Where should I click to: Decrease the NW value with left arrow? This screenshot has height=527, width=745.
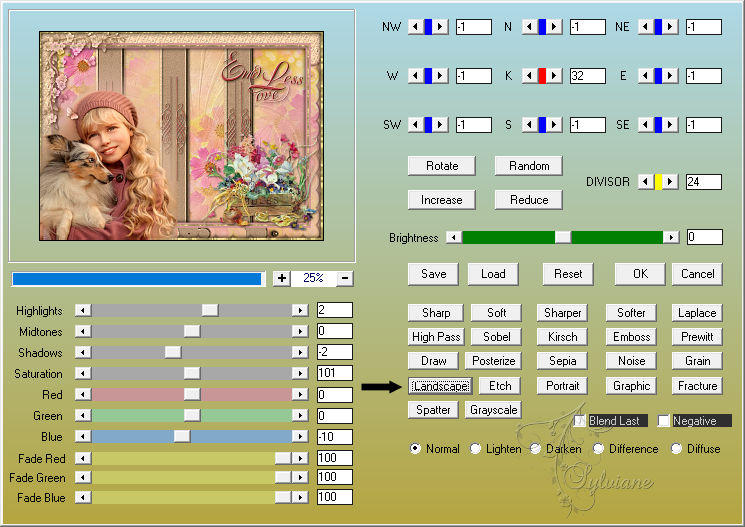tap(416, 27)
